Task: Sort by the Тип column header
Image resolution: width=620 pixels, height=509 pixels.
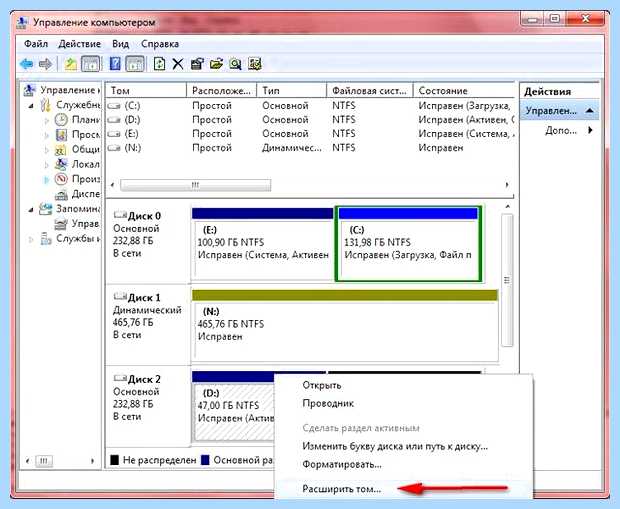Action: coord(292,91)
